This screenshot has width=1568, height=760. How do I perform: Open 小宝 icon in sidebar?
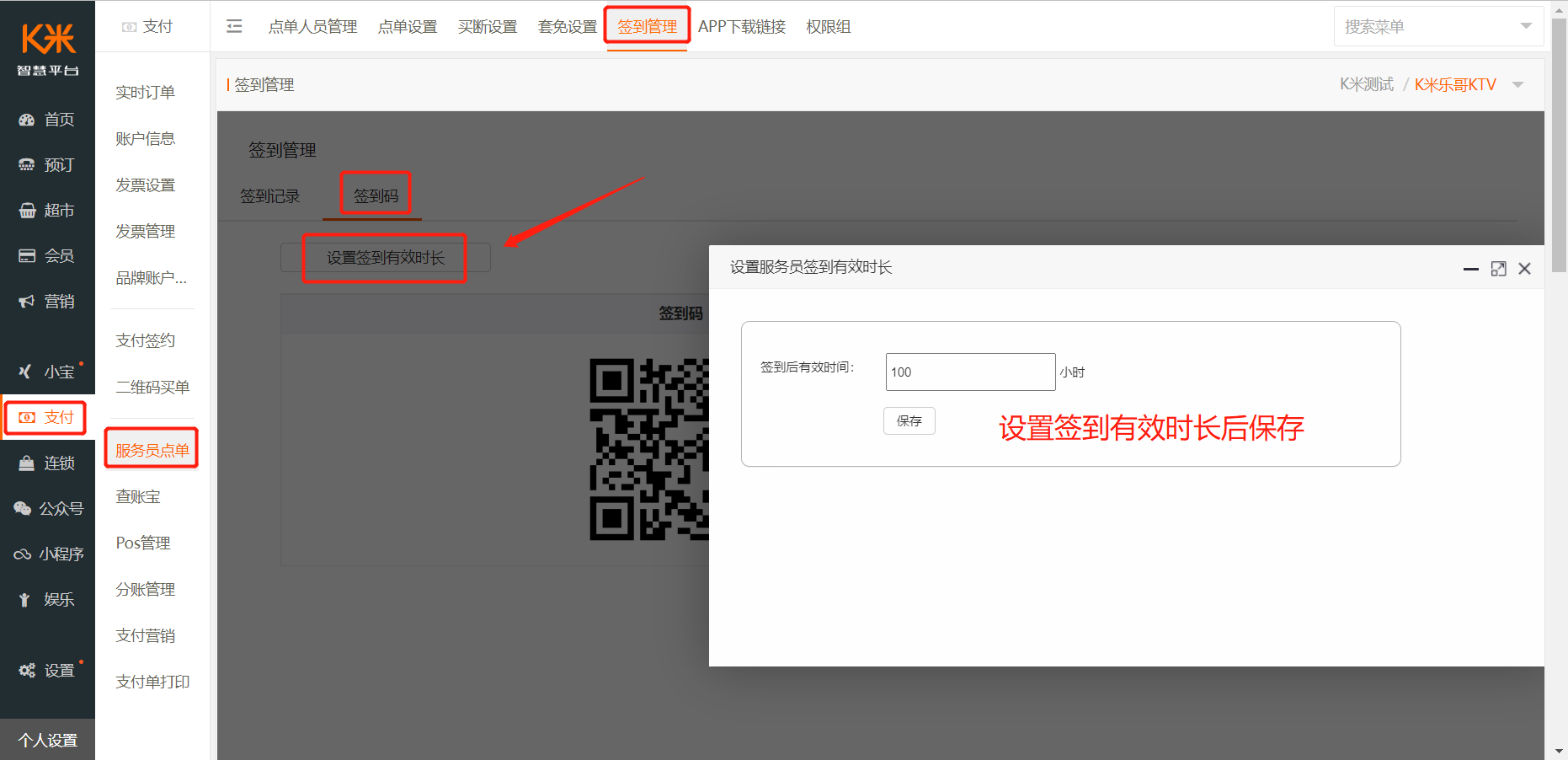coord(26,372)
